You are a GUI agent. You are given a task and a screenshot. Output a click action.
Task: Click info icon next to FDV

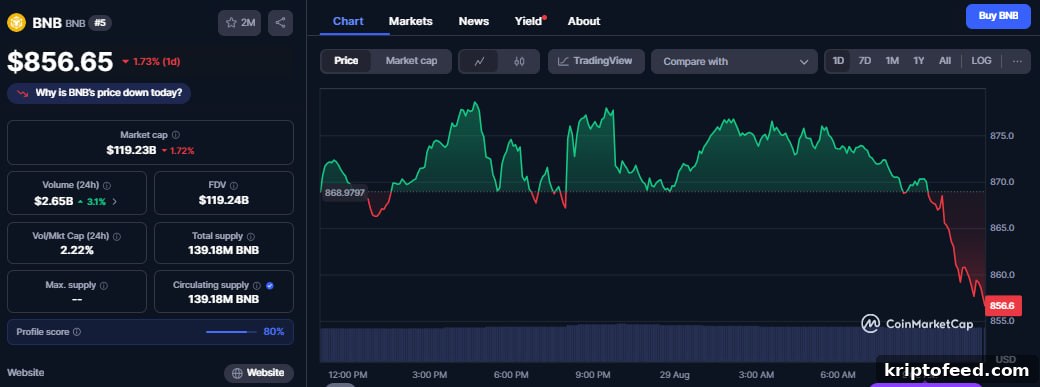point(233,186)
